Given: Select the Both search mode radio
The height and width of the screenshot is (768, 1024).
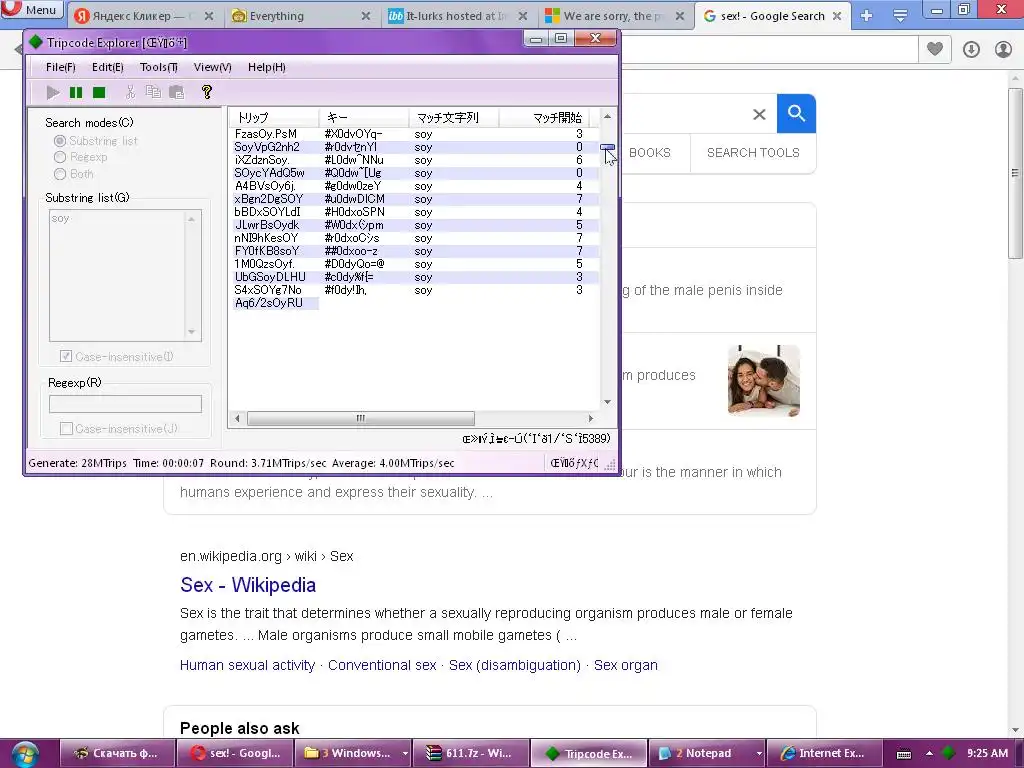Looking at the screenshot, I should coord(60,174).
